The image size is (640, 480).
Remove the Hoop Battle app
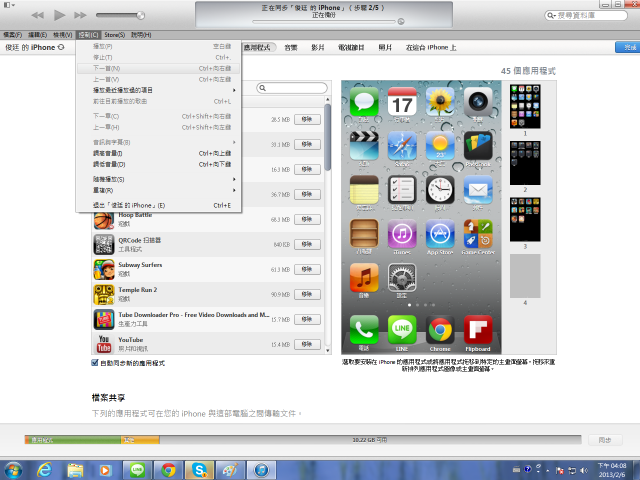click(x=307, y=220)
